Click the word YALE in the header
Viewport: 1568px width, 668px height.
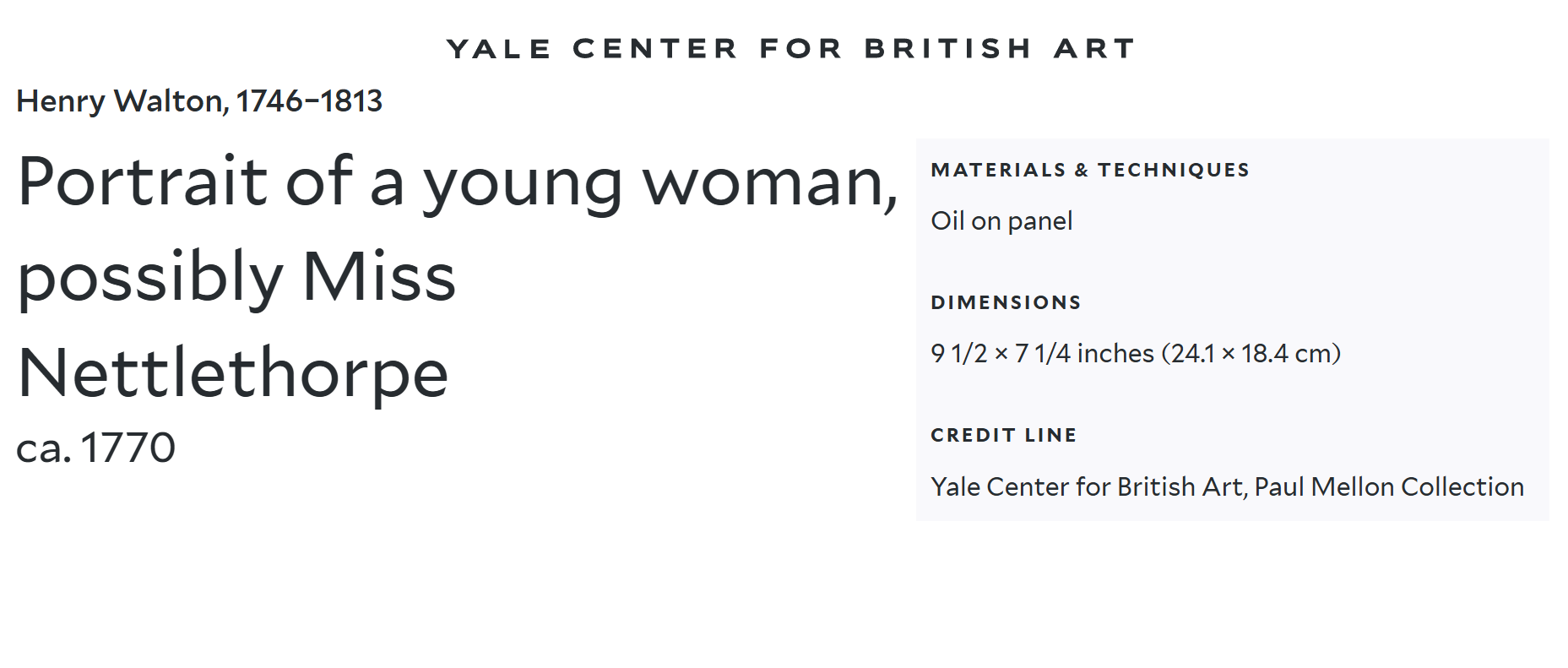click(x=498, y=49)
